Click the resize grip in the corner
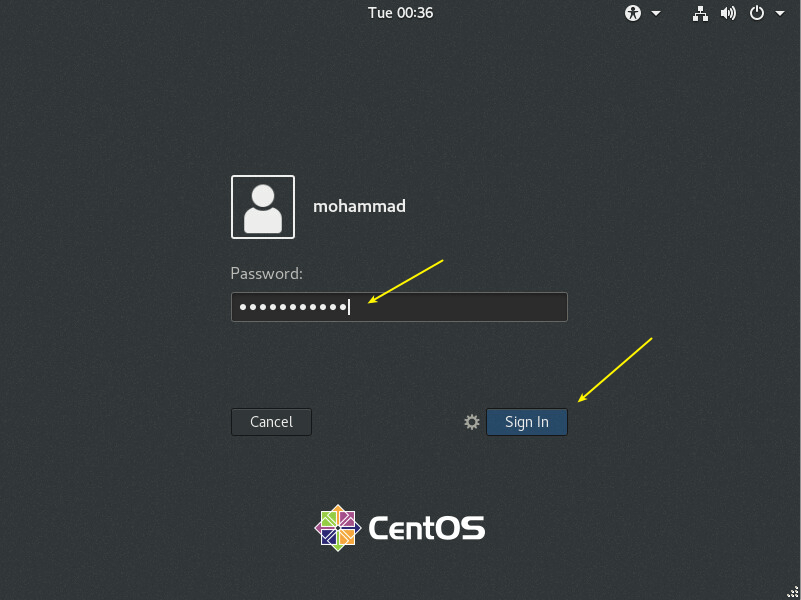The width and height of the screenshot is (801, 600). (x=791, y=591)
